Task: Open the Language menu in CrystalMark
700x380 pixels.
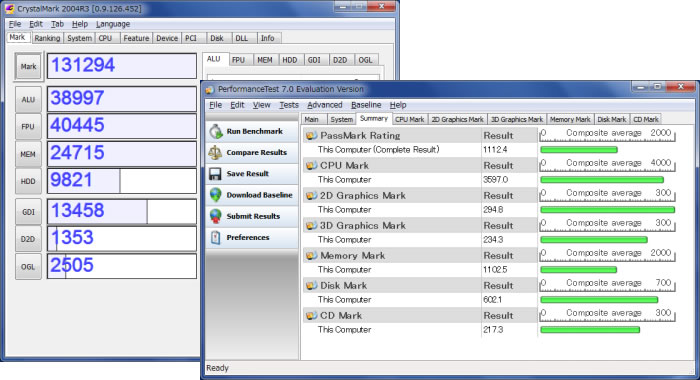Action: point(113,24)
